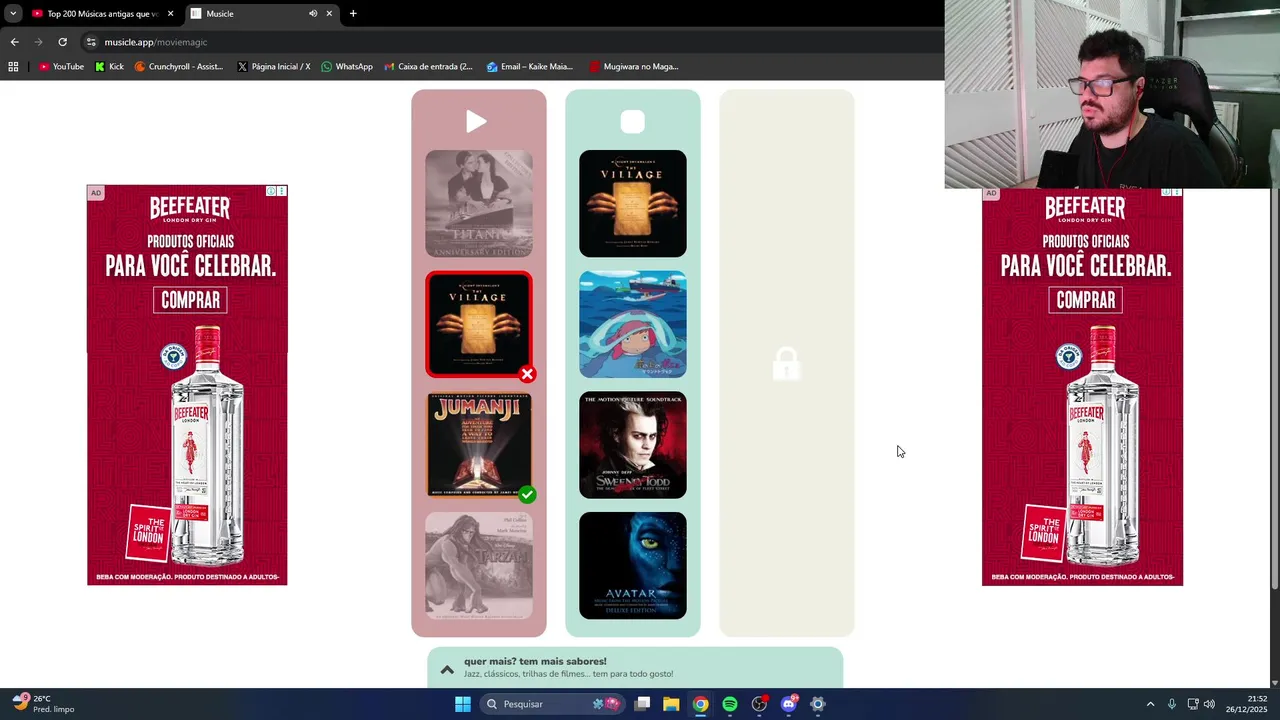Viewport: 1280px width, 720px height.
Task: Open the weather widget showing 26°C
Action: (x=44, y=704)
